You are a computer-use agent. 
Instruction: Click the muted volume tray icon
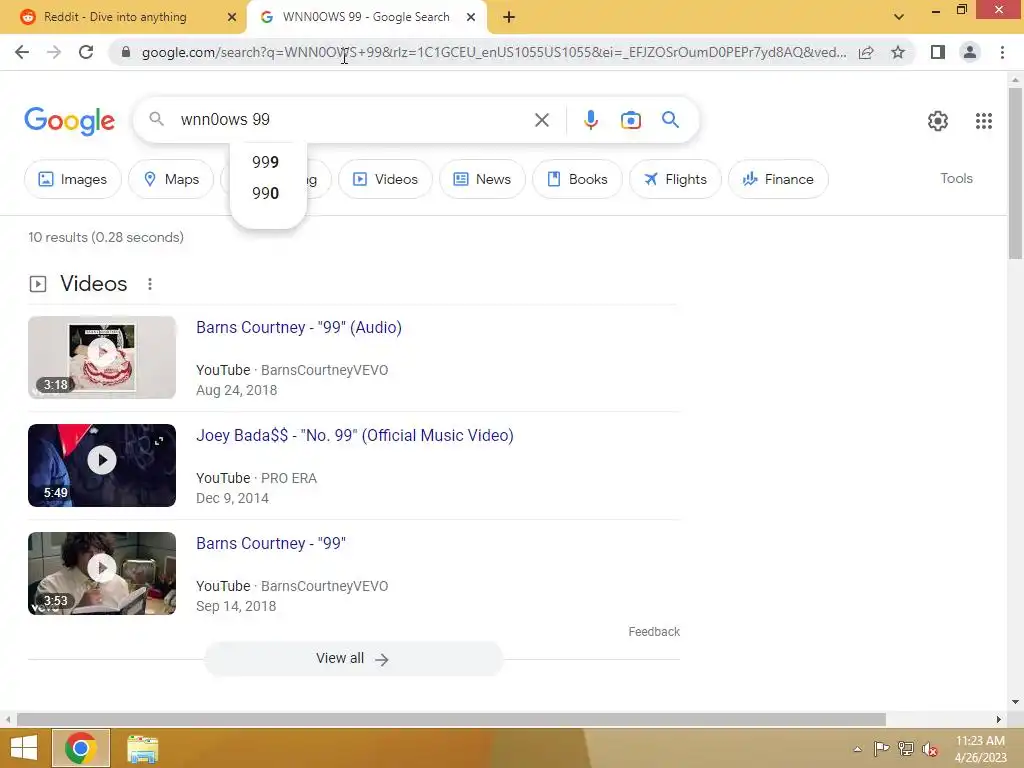pos(930,748)
